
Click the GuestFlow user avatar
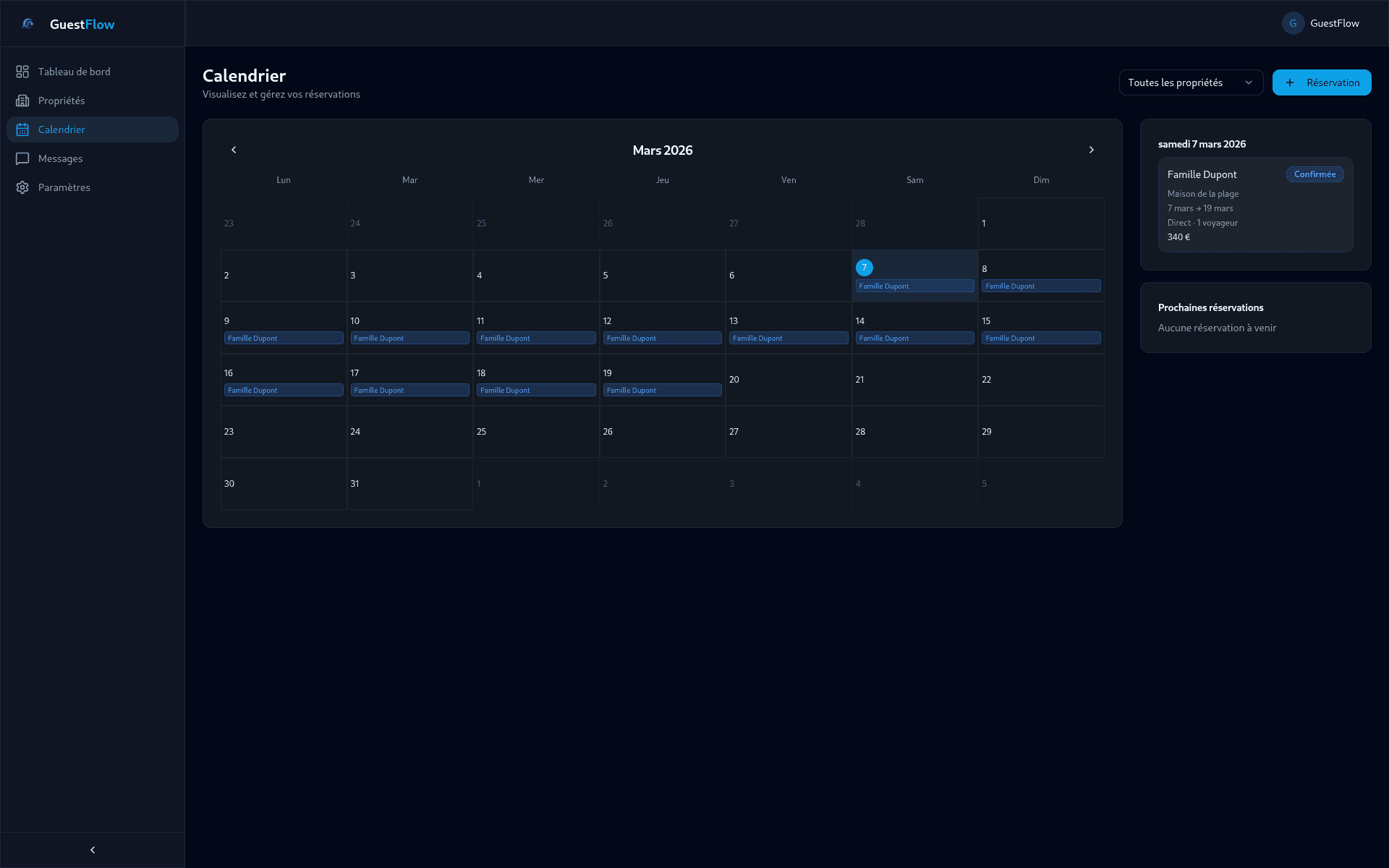pyautogui.click(x=1293, y=23)
